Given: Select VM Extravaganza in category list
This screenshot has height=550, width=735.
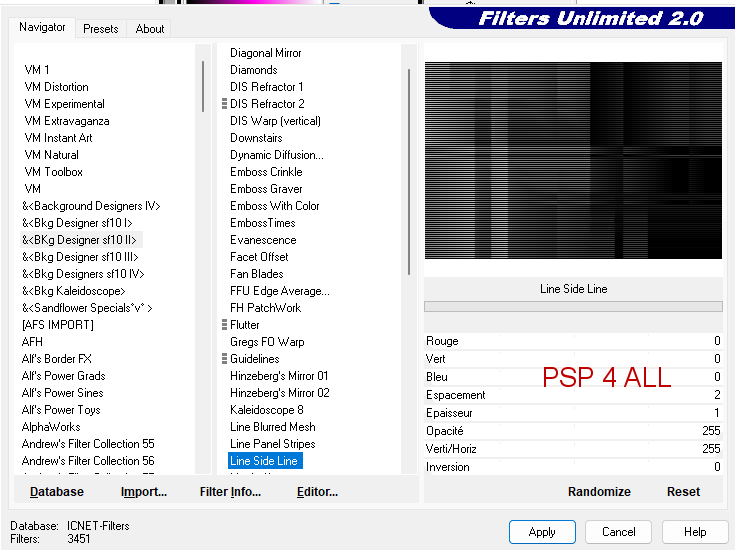Looking at the screenshot, I should click(x=67, y=121).
